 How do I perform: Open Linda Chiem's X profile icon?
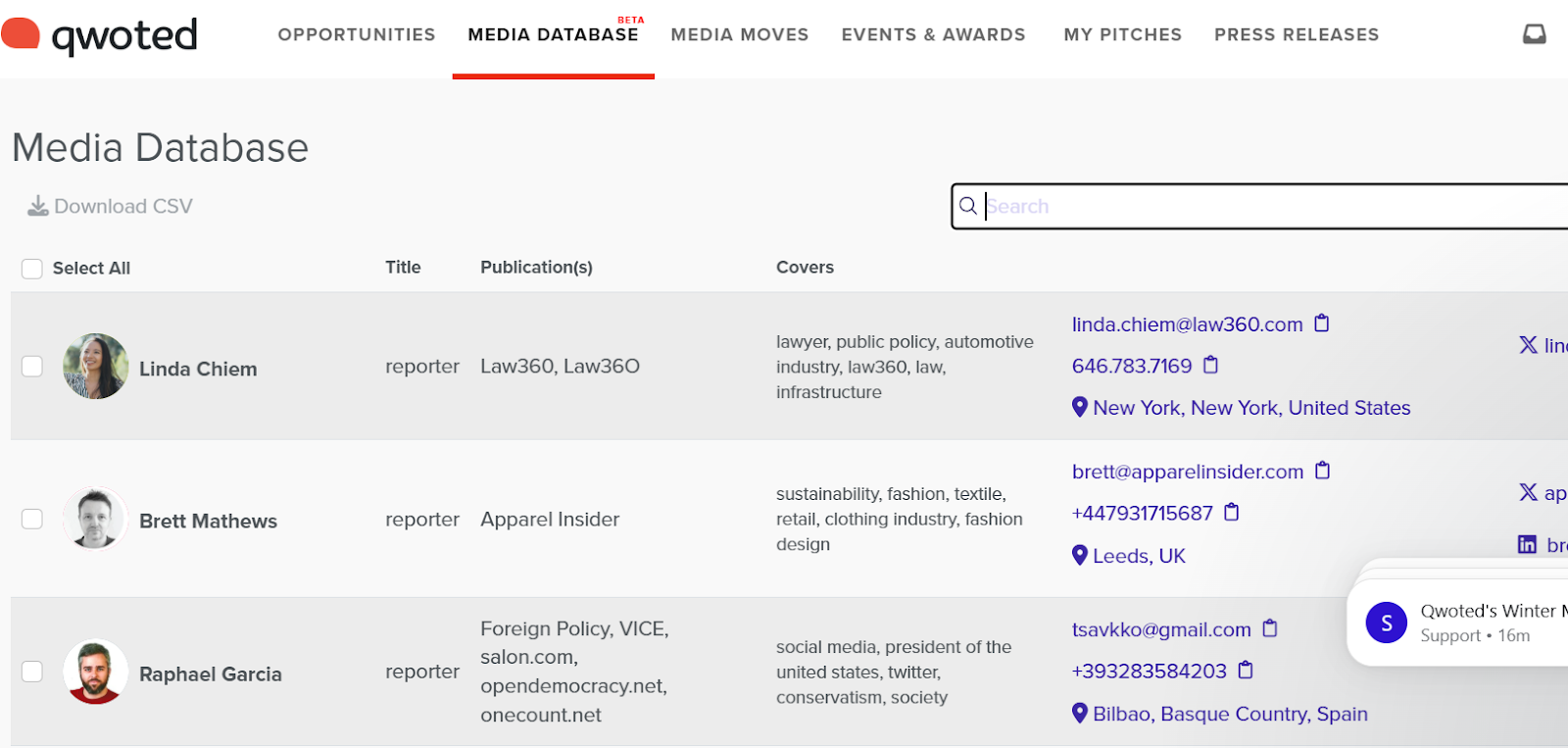(1528, 345)
